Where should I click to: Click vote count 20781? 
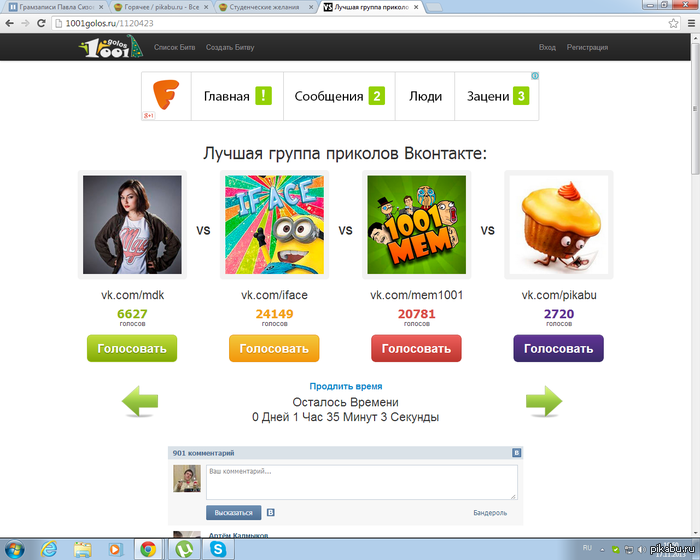point(417,314)
